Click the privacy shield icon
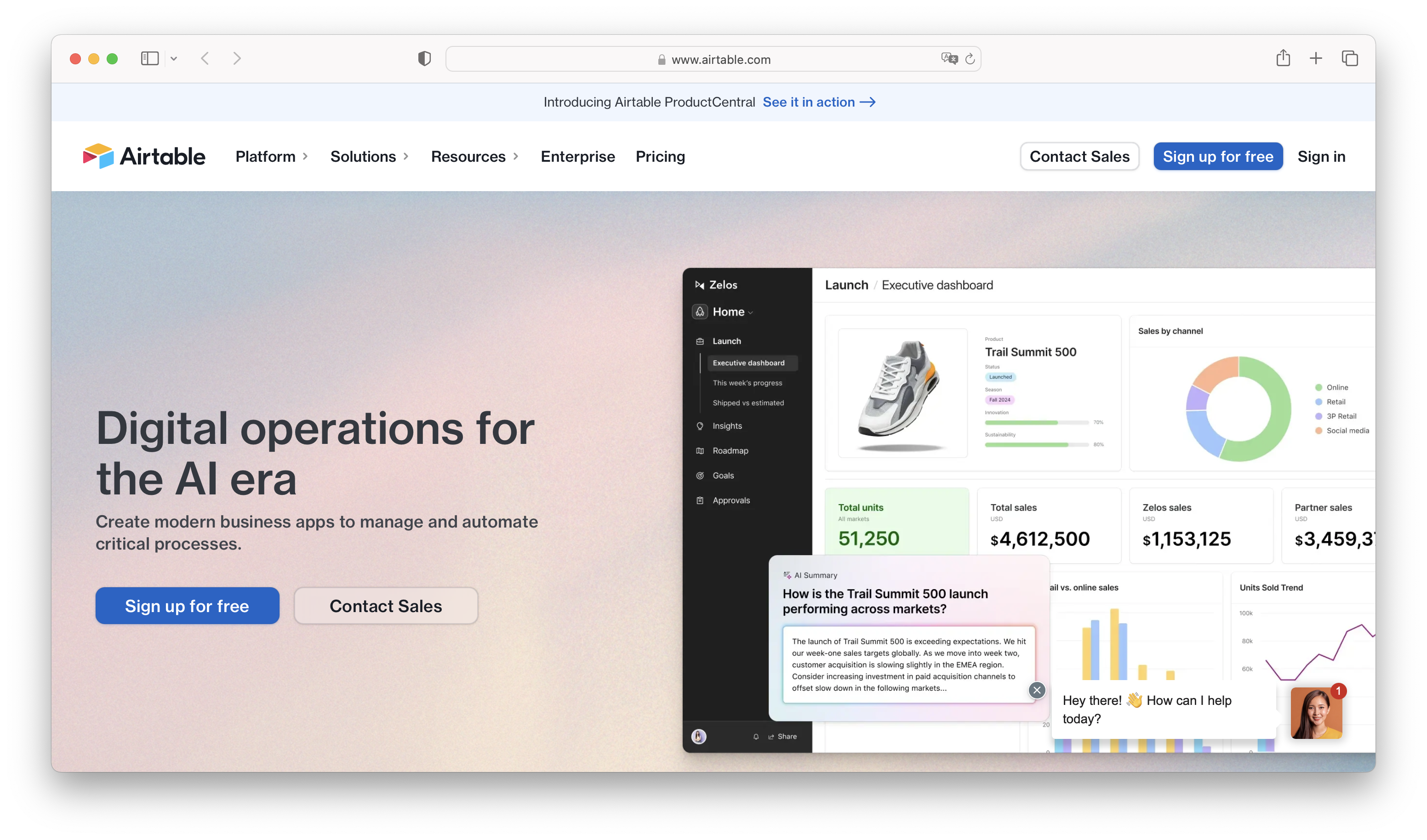 (424, 58)
